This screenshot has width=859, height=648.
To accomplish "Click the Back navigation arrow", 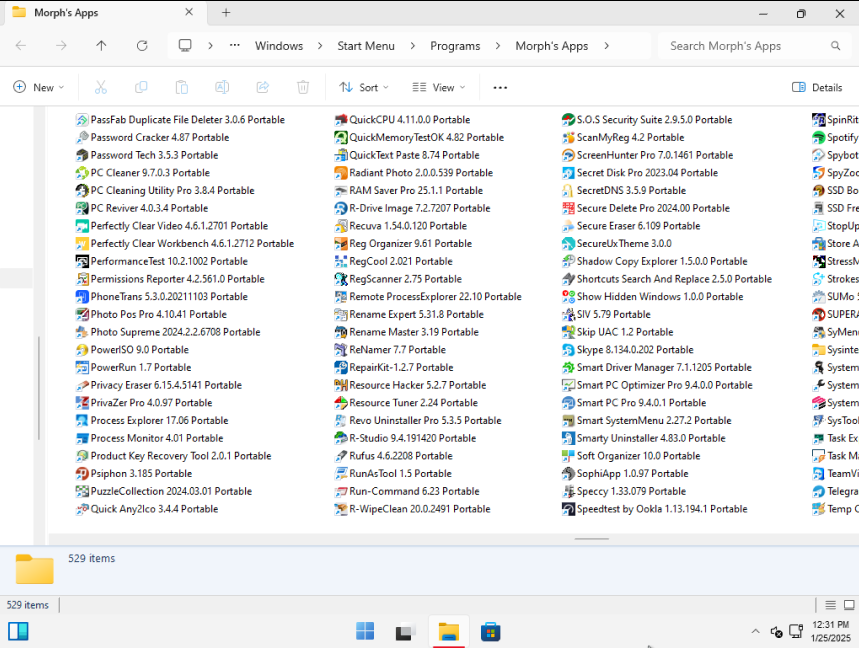I will coord(21,45).
